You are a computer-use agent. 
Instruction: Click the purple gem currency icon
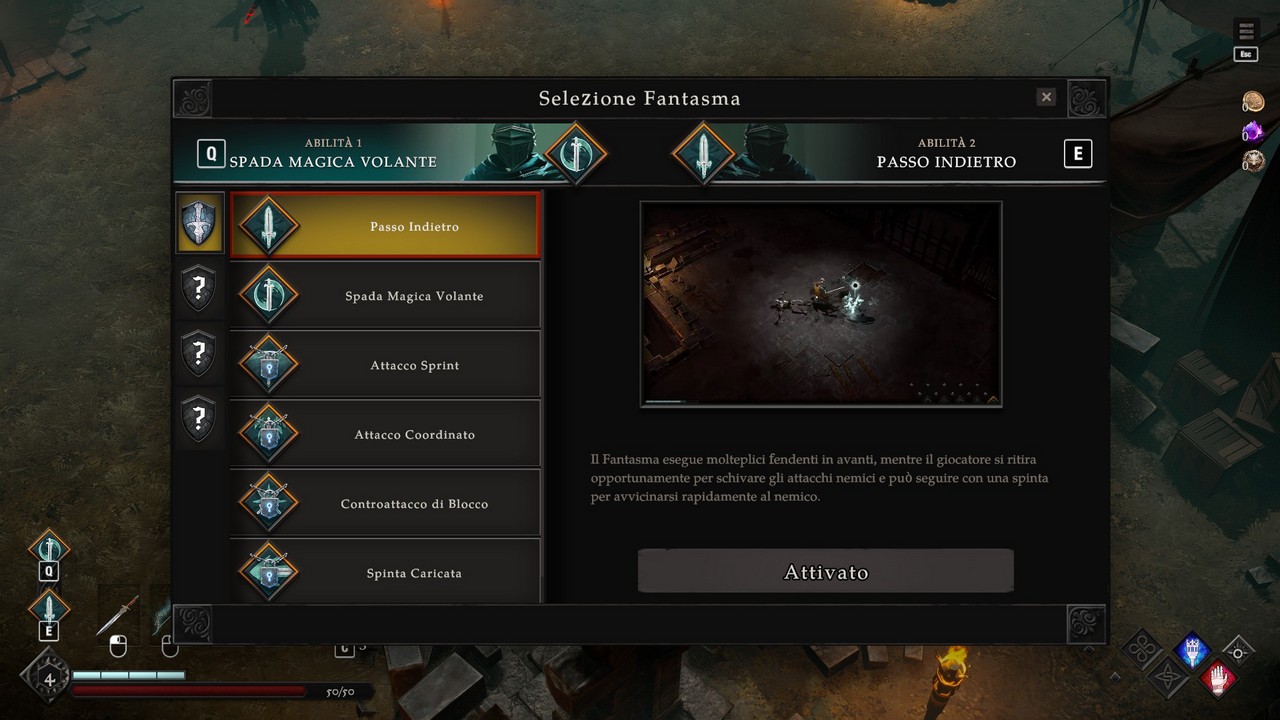pos(1253,132)
